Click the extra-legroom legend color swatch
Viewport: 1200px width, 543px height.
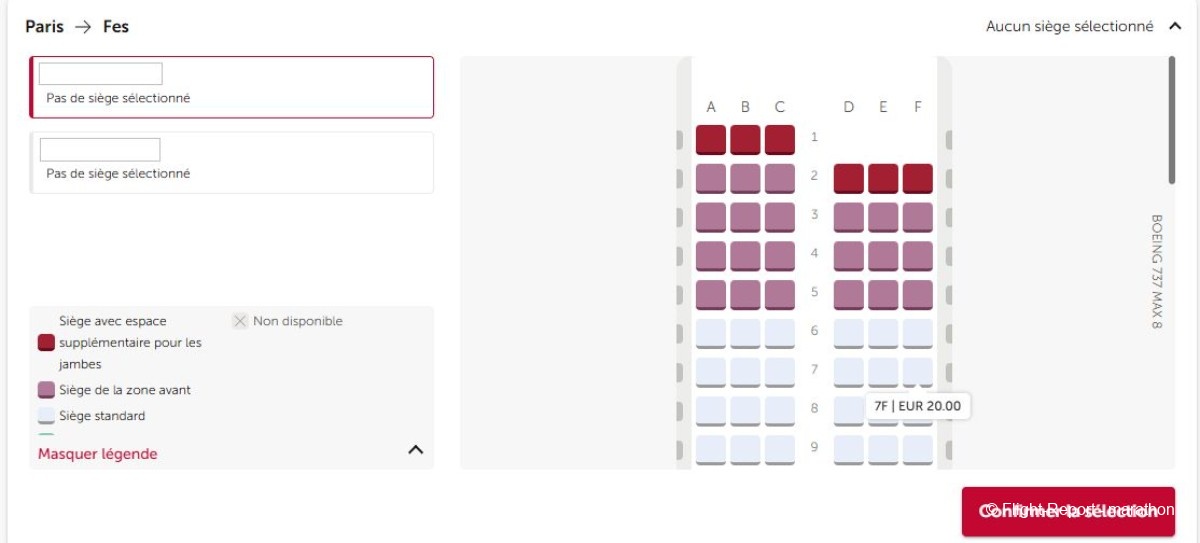pyautogui.click(x=46, y=343)
